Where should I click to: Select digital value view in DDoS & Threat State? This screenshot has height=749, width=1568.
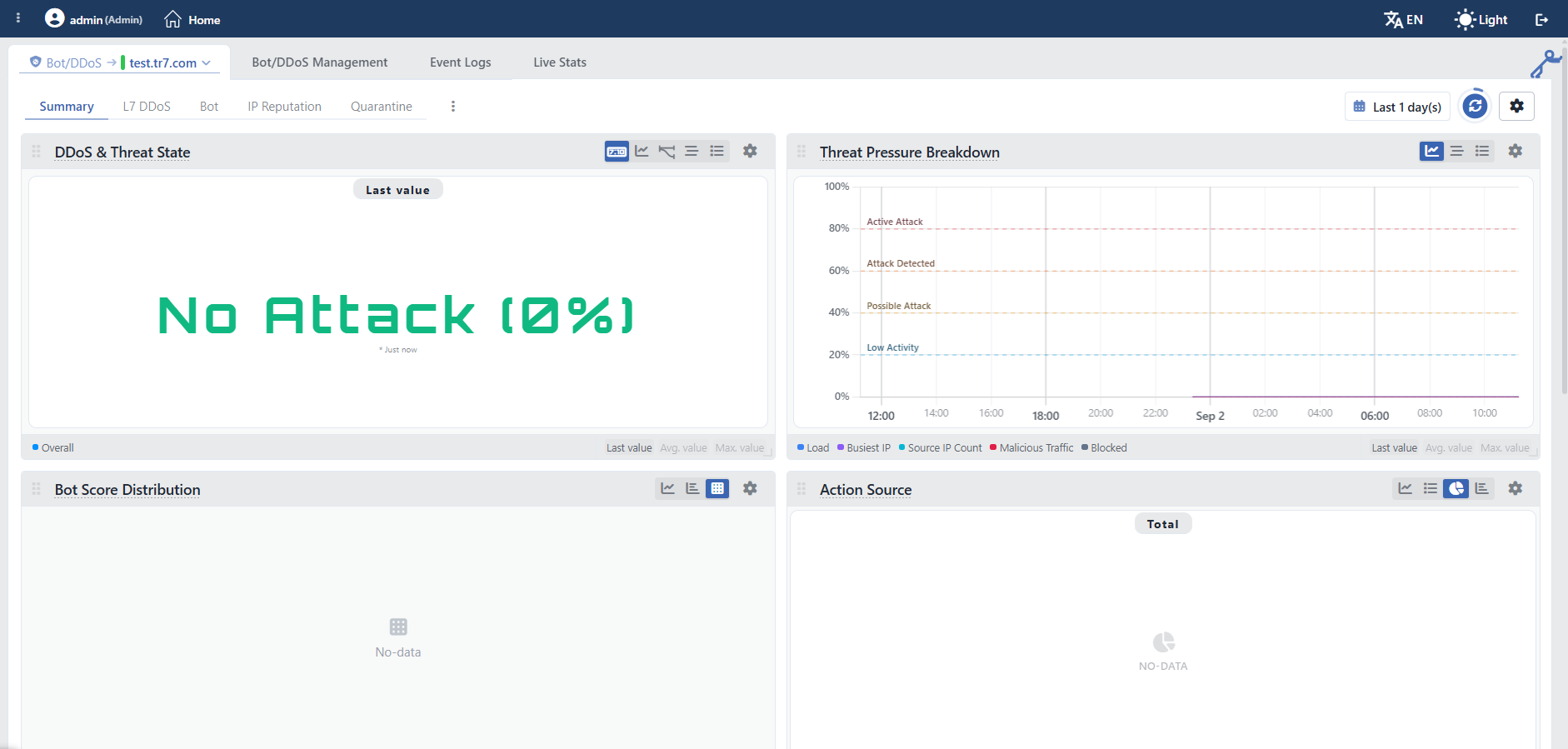pos(617,151)
